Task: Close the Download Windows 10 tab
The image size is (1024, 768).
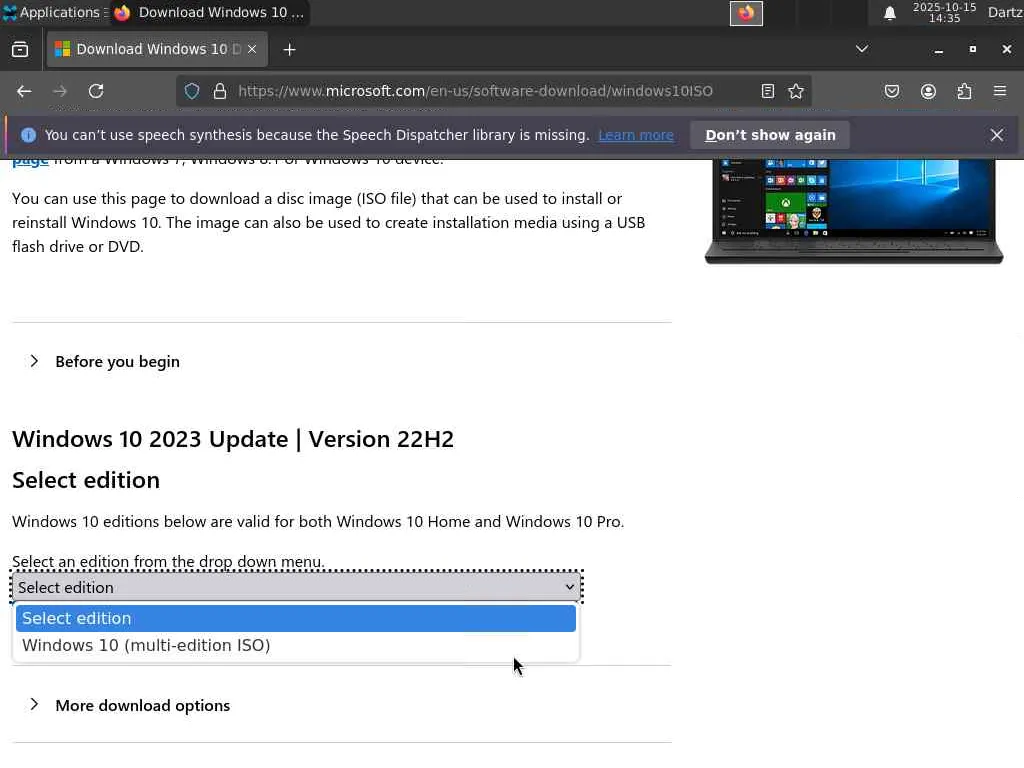Action: [252, 49]
